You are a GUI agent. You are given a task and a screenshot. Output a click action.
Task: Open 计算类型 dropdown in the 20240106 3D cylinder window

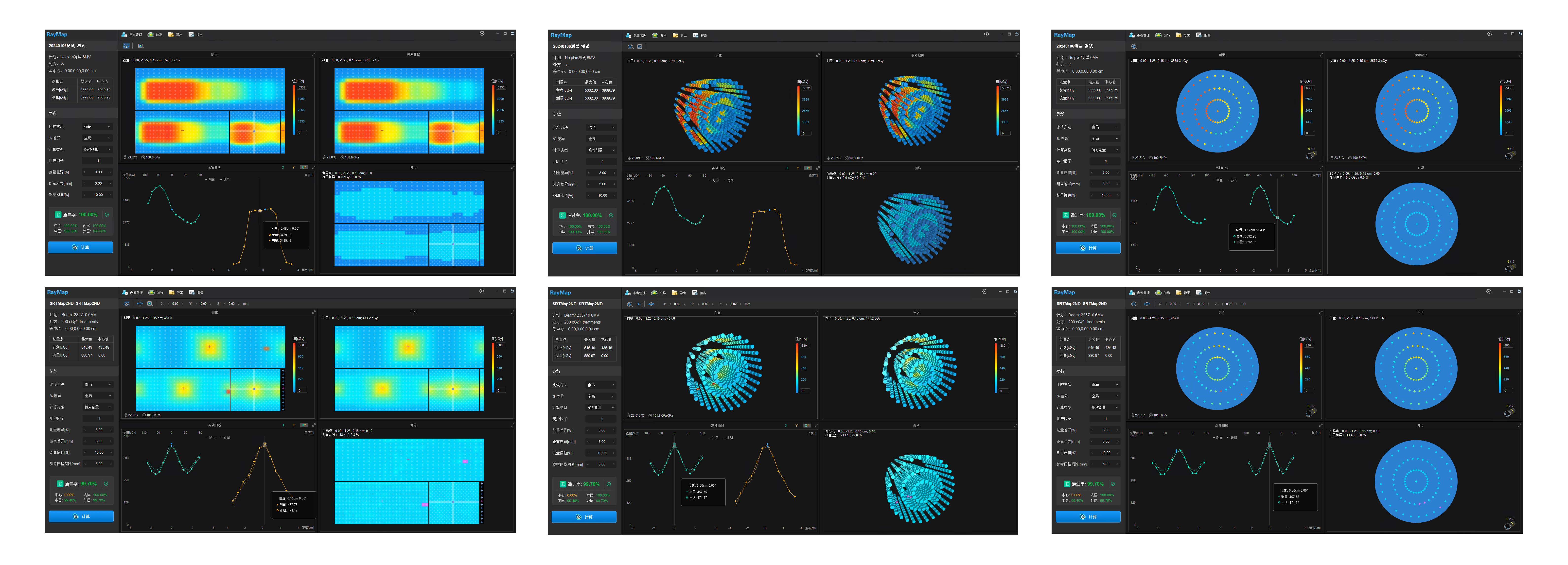pos(601,150)
